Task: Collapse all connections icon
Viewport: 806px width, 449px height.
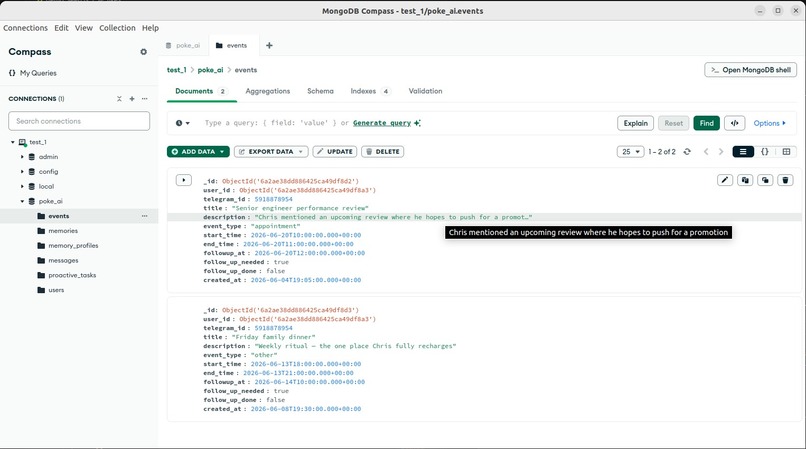Action: (x=119, y=99)
